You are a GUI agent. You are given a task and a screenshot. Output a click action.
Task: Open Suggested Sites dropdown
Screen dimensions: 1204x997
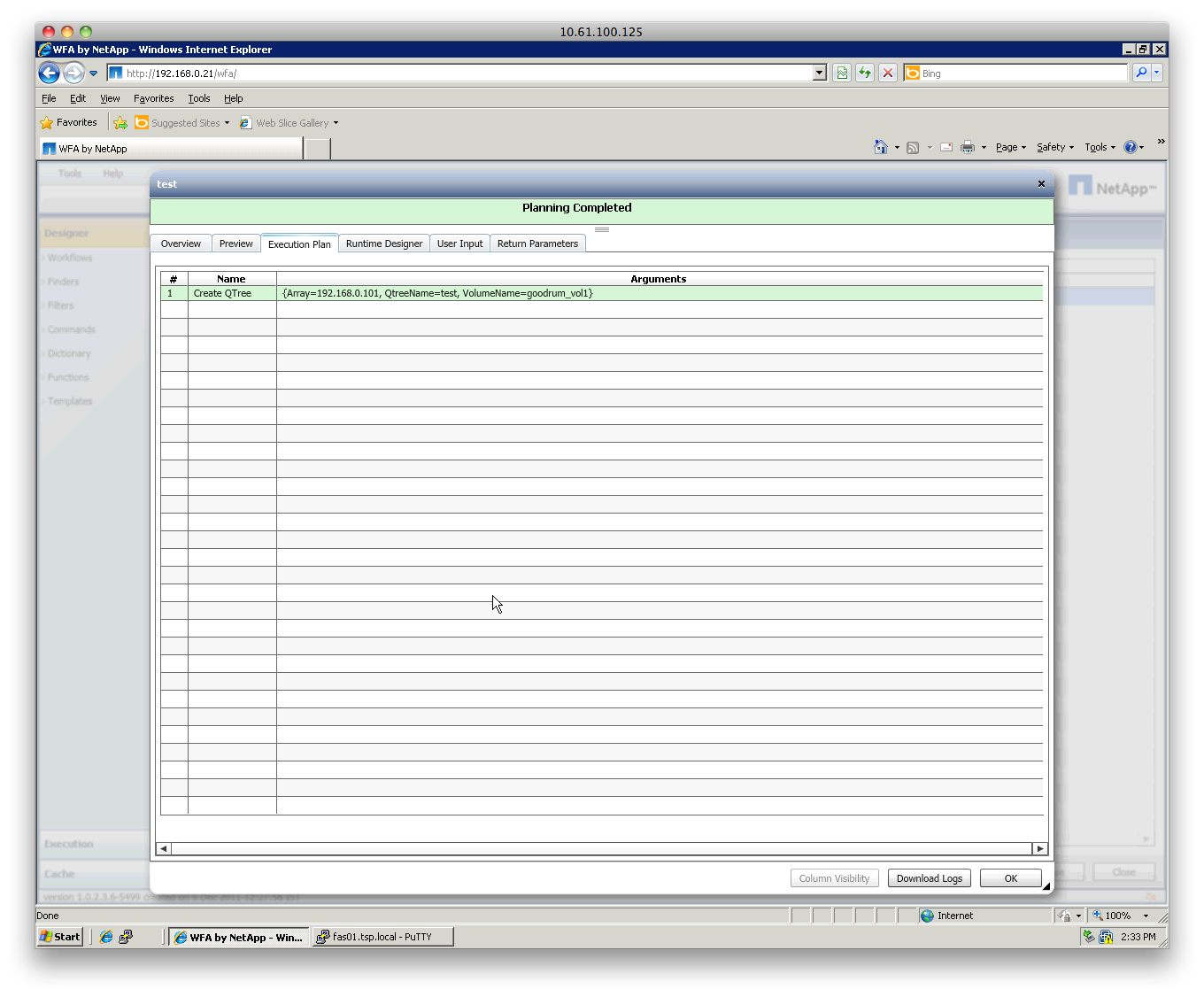182,123
